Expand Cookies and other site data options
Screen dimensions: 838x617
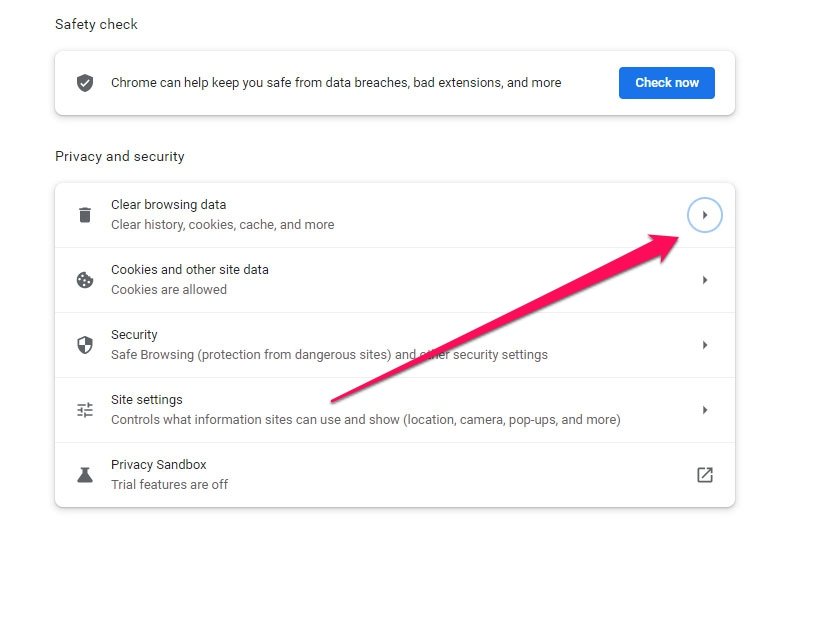[x=704, y=279]
